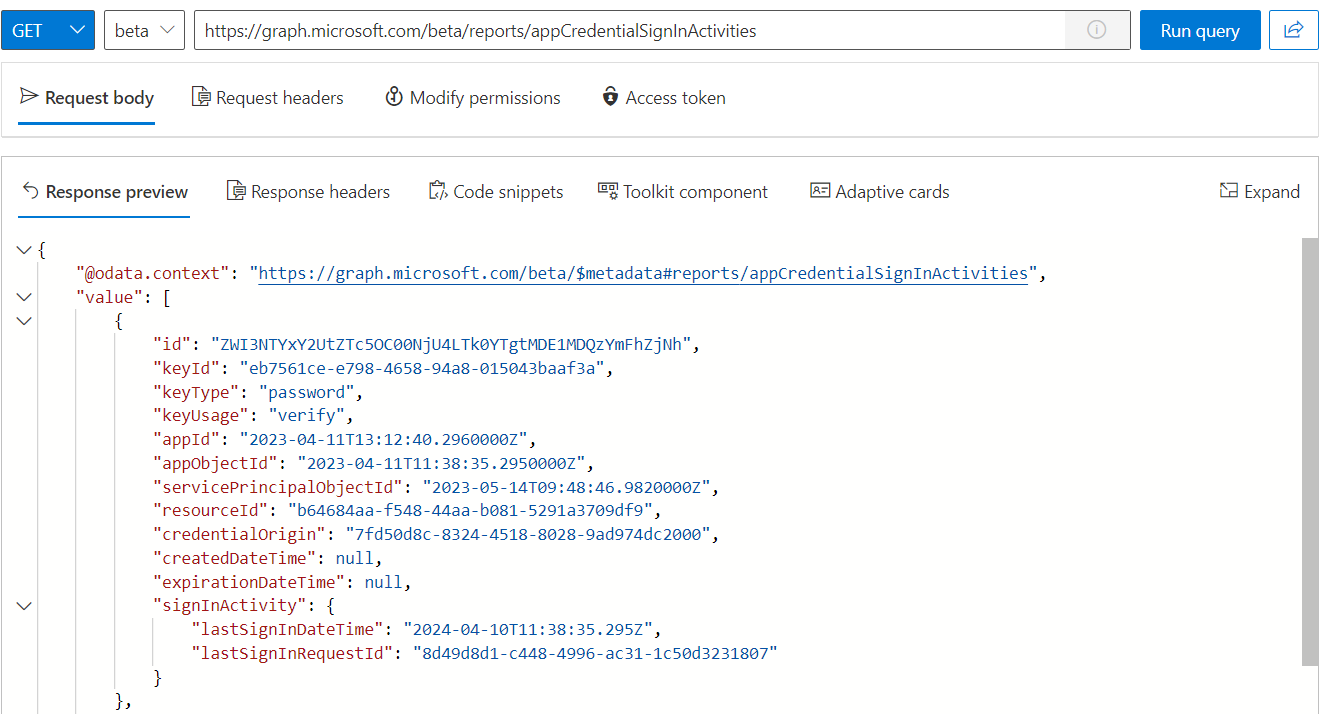This screenshot has width=1331, height=714.
Task: Click the Request body send icon
Action: [29, 97]
